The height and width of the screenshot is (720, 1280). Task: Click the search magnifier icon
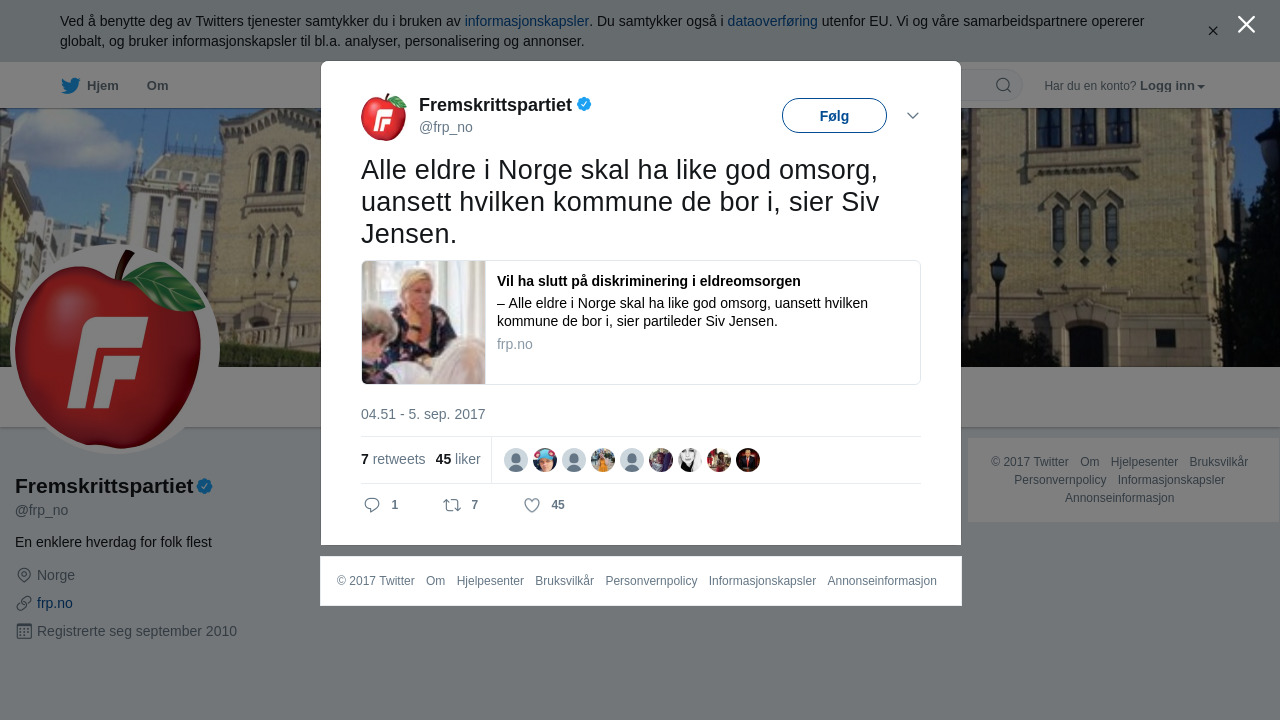pos(1003,85)
